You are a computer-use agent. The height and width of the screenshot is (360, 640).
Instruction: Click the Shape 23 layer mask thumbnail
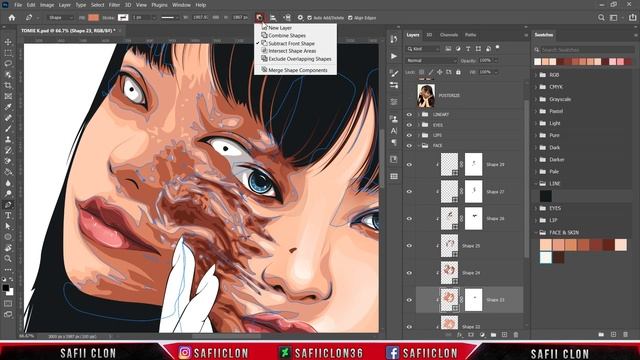tap(473, 300)
